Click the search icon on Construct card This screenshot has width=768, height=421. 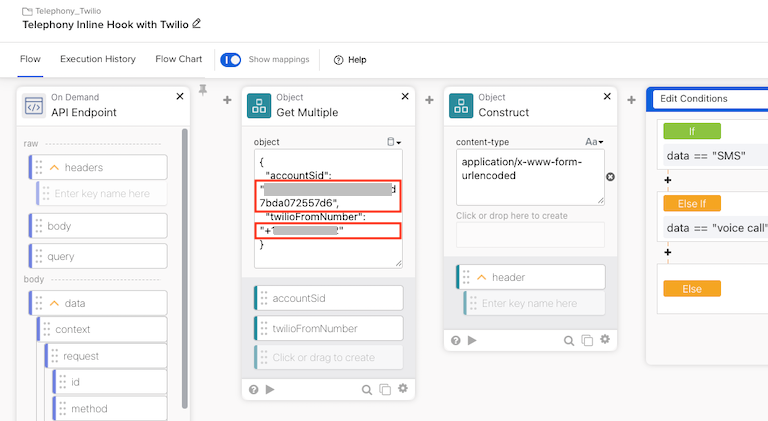coord(568,340)
